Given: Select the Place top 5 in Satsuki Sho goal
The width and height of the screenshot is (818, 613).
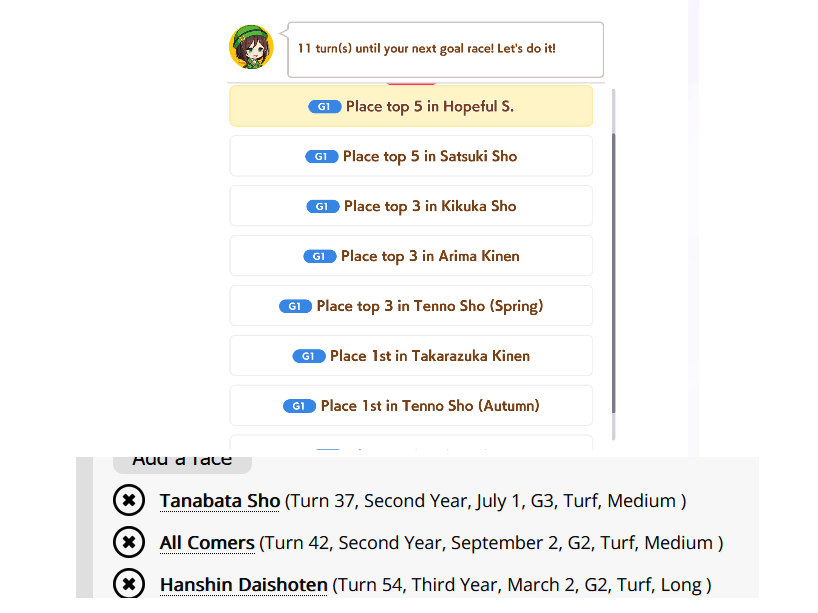Looking at the screenshot, I should [411, 156].
